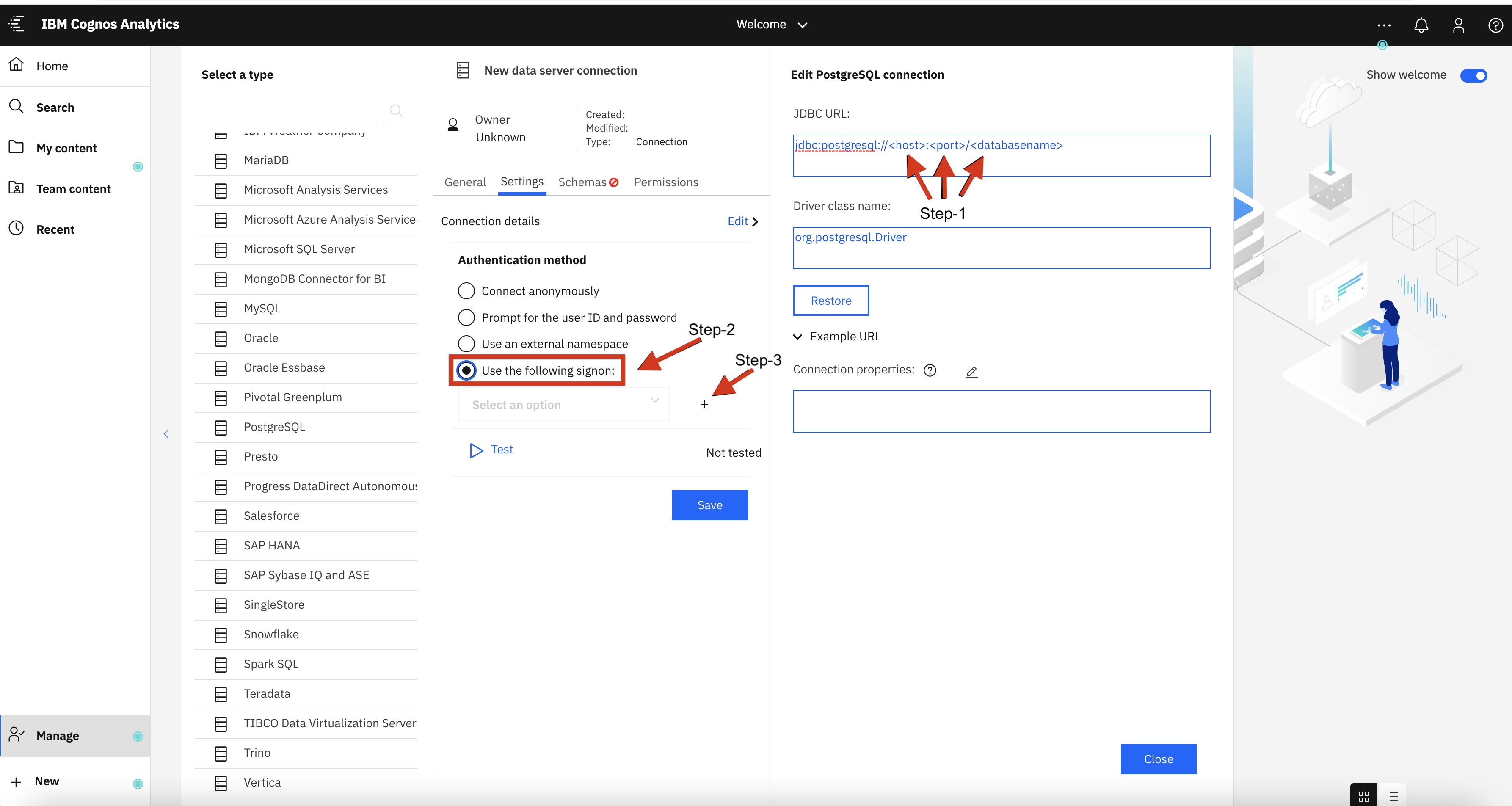Click the new data server connection header icon

(463, 70)
